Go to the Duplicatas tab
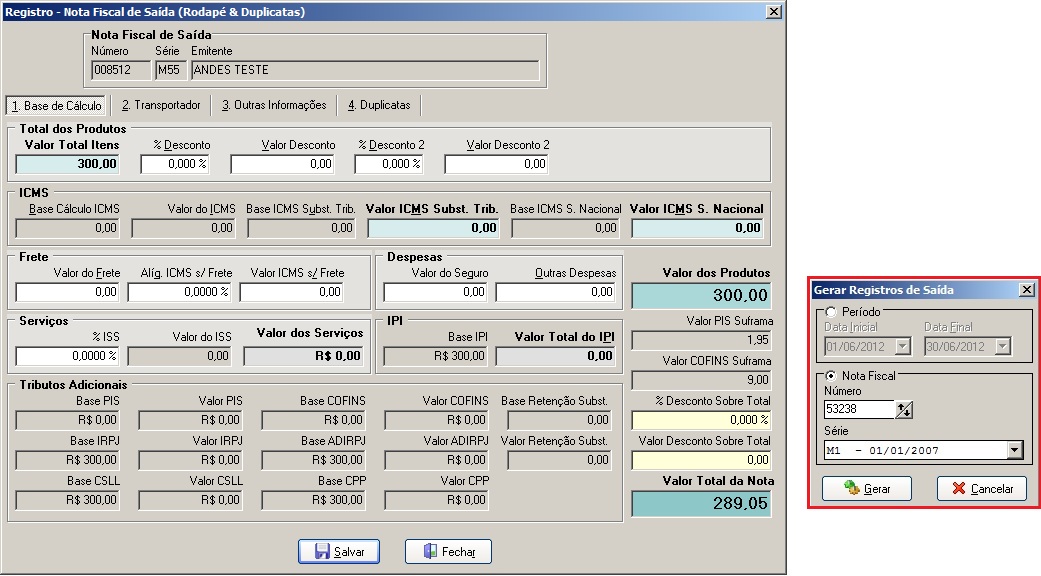The height and width of the screenshot is (576, 1041). (379, 105)
